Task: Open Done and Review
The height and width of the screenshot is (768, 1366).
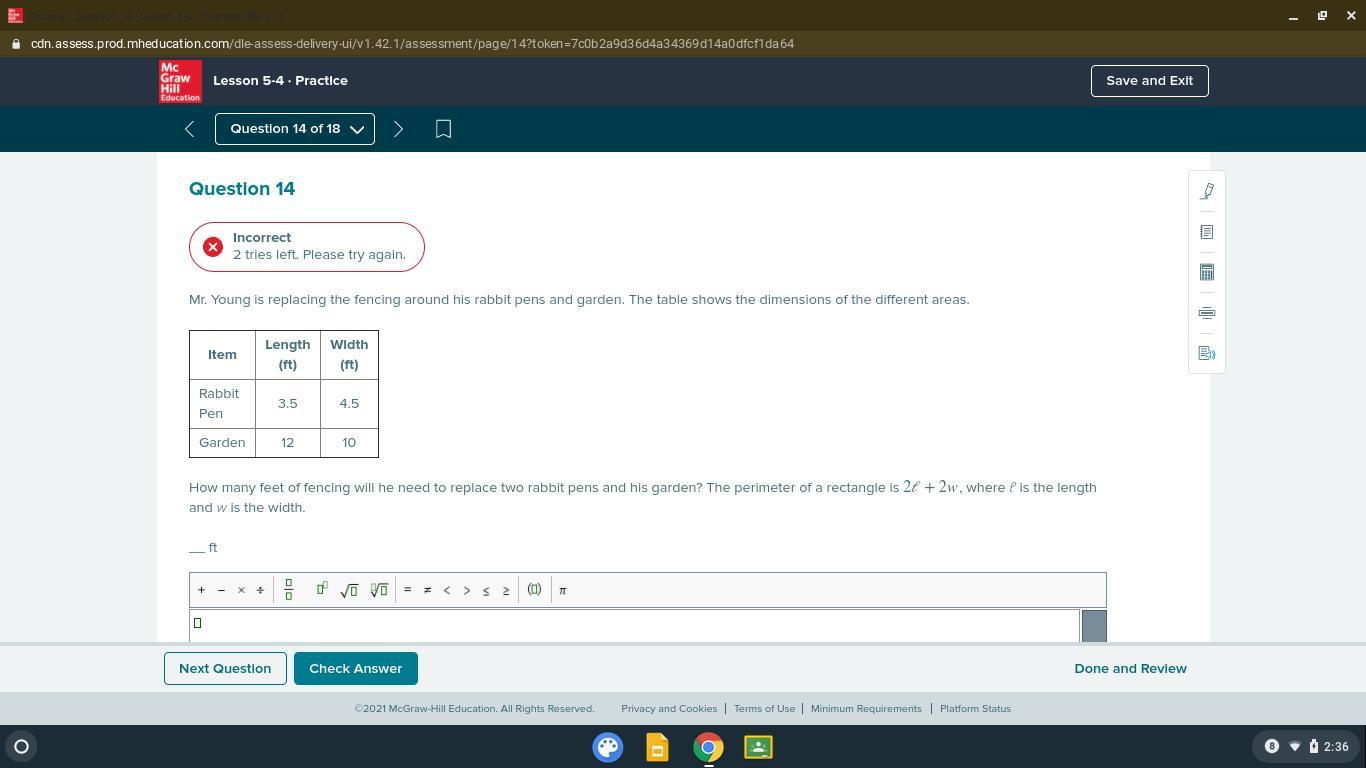Action: [x=1131, y=669]
